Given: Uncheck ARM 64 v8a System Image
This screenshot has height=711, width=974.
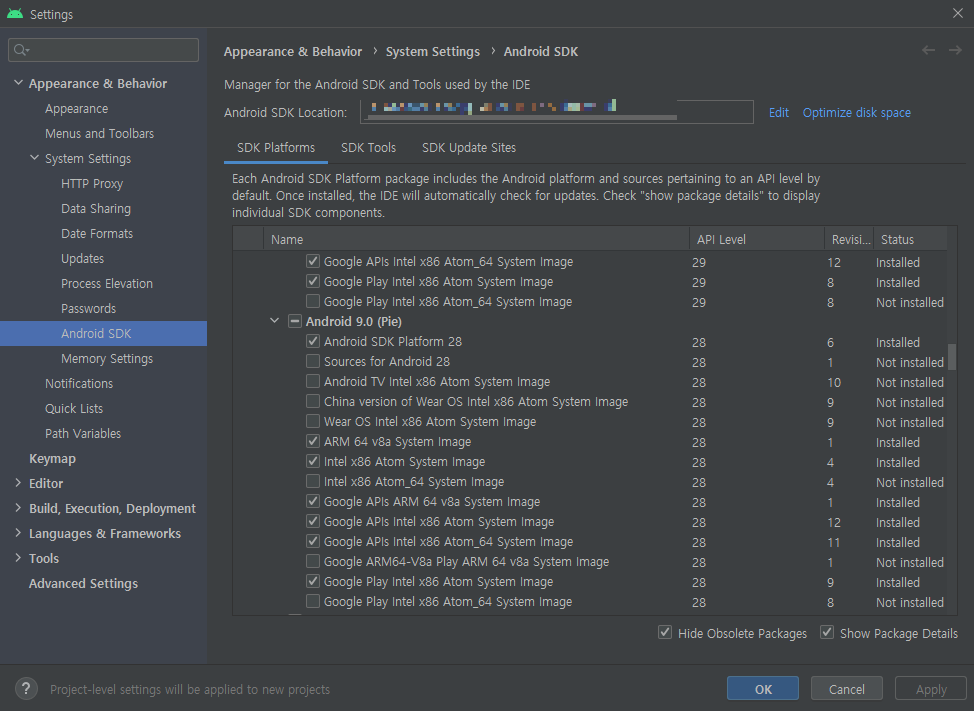Looking at the screenshot, I should tap(313, 441).
